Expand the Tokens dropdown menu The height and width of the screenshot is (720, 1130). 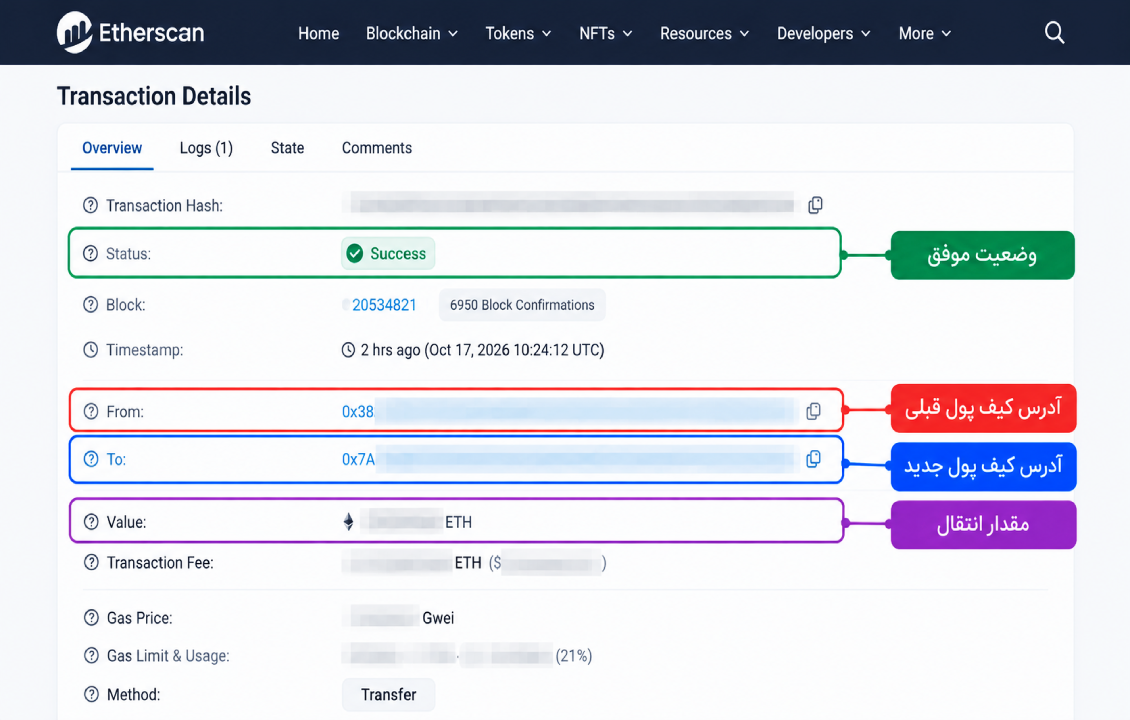518,33
